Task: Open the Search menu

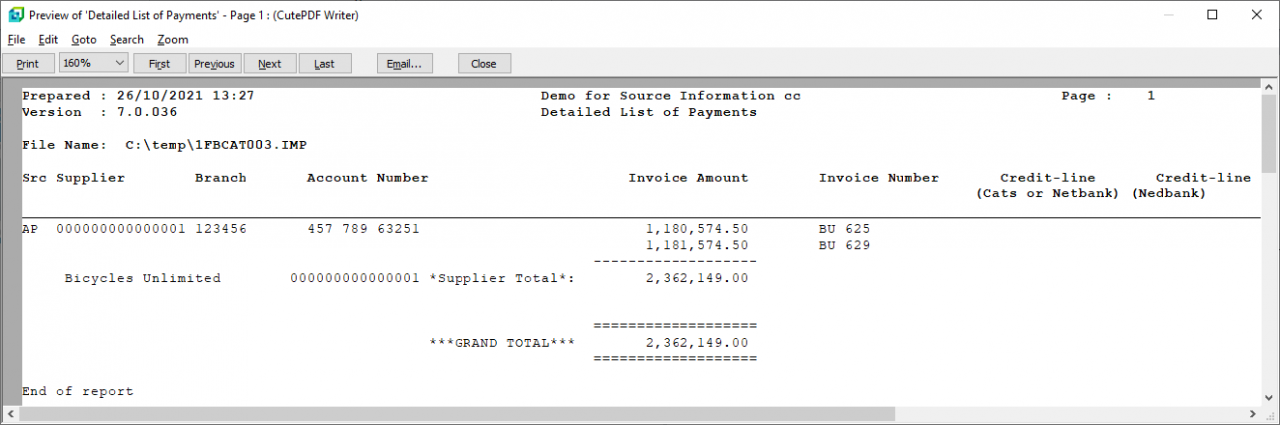Action: [127, 40]
